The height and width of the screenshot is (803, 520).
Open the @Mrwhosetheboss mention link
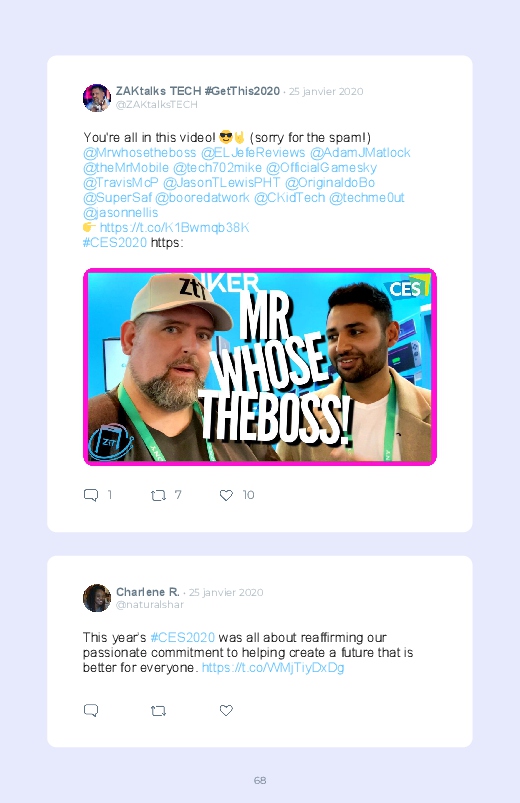(139, 153)
